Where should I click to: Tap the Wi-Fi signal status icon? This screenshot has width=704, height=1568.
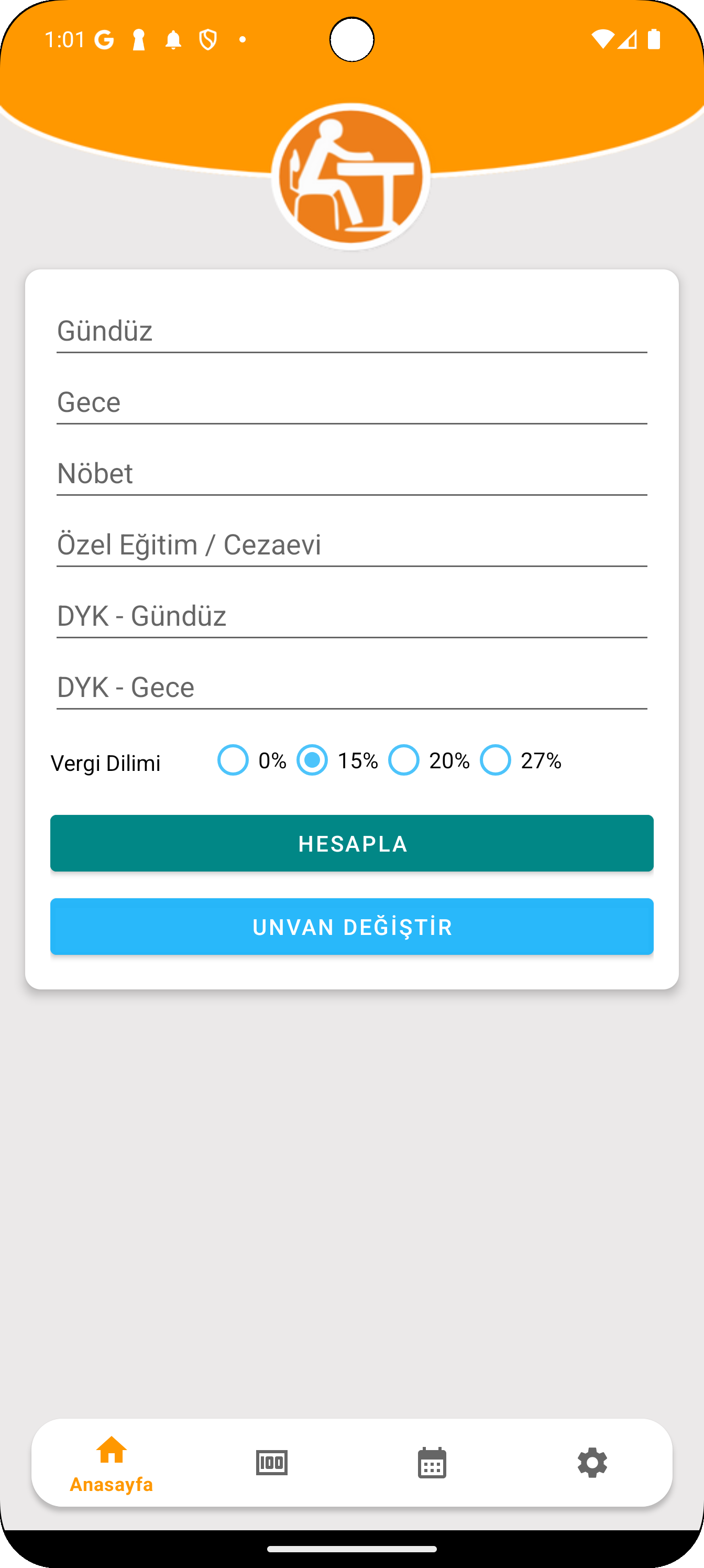(x=602, y=39)
